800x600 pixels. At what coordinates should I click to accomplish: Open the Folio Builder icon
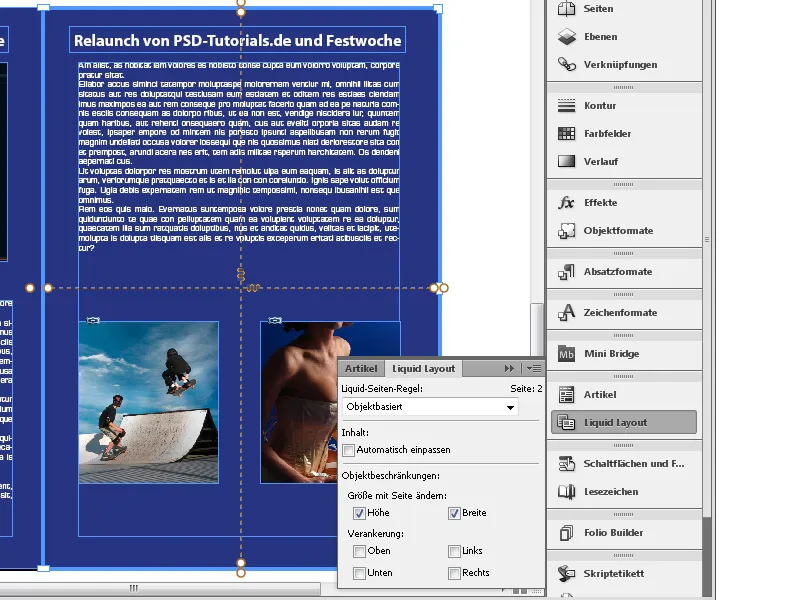[566, 533]
